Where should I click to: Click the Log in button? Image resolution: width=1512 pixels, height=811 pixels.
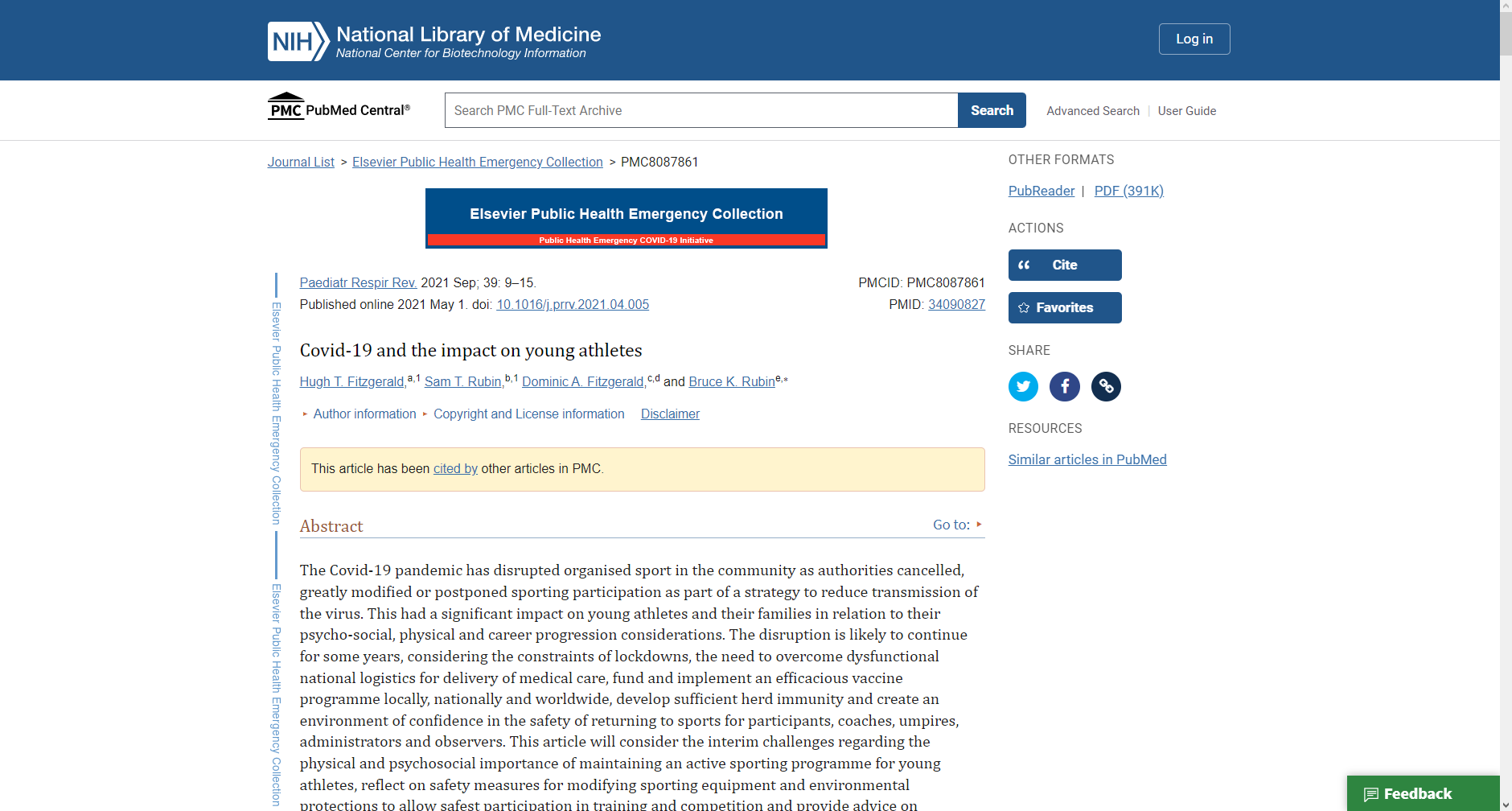pyautogui.click(x=1194, y=39)
